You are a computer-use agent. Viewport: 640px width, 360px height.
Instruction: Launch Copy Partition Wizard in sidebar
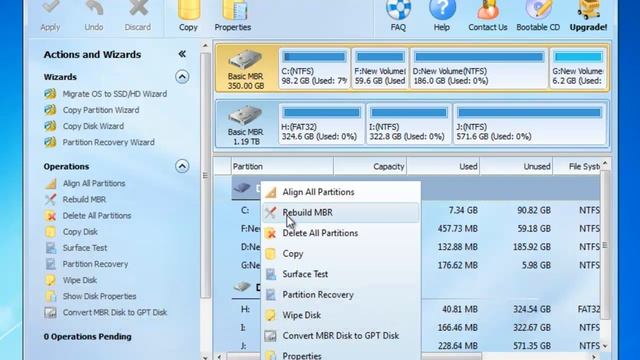click(x=92, y=110)
